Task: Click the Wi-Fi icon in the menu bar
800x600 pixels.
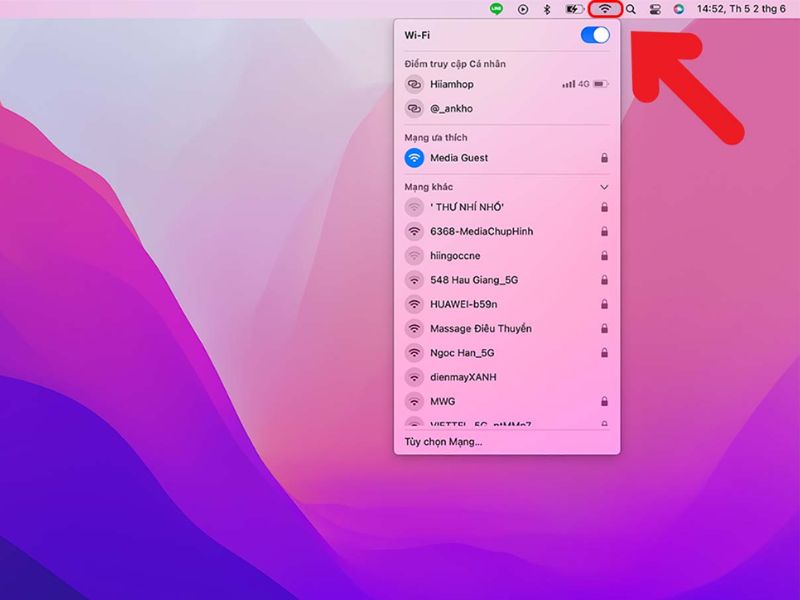Action: click(605, 9)
